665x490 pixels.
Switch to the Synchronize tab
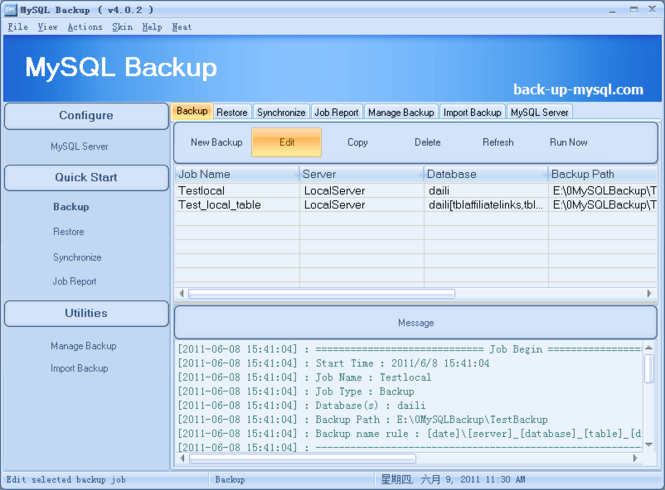pos(281,112)
